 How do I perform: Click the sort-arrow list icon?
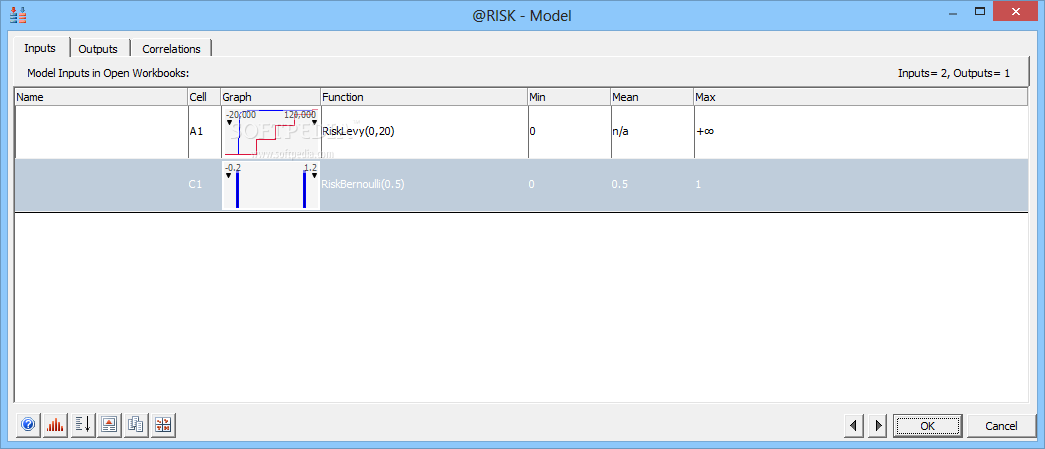click(x=83, y=425)
